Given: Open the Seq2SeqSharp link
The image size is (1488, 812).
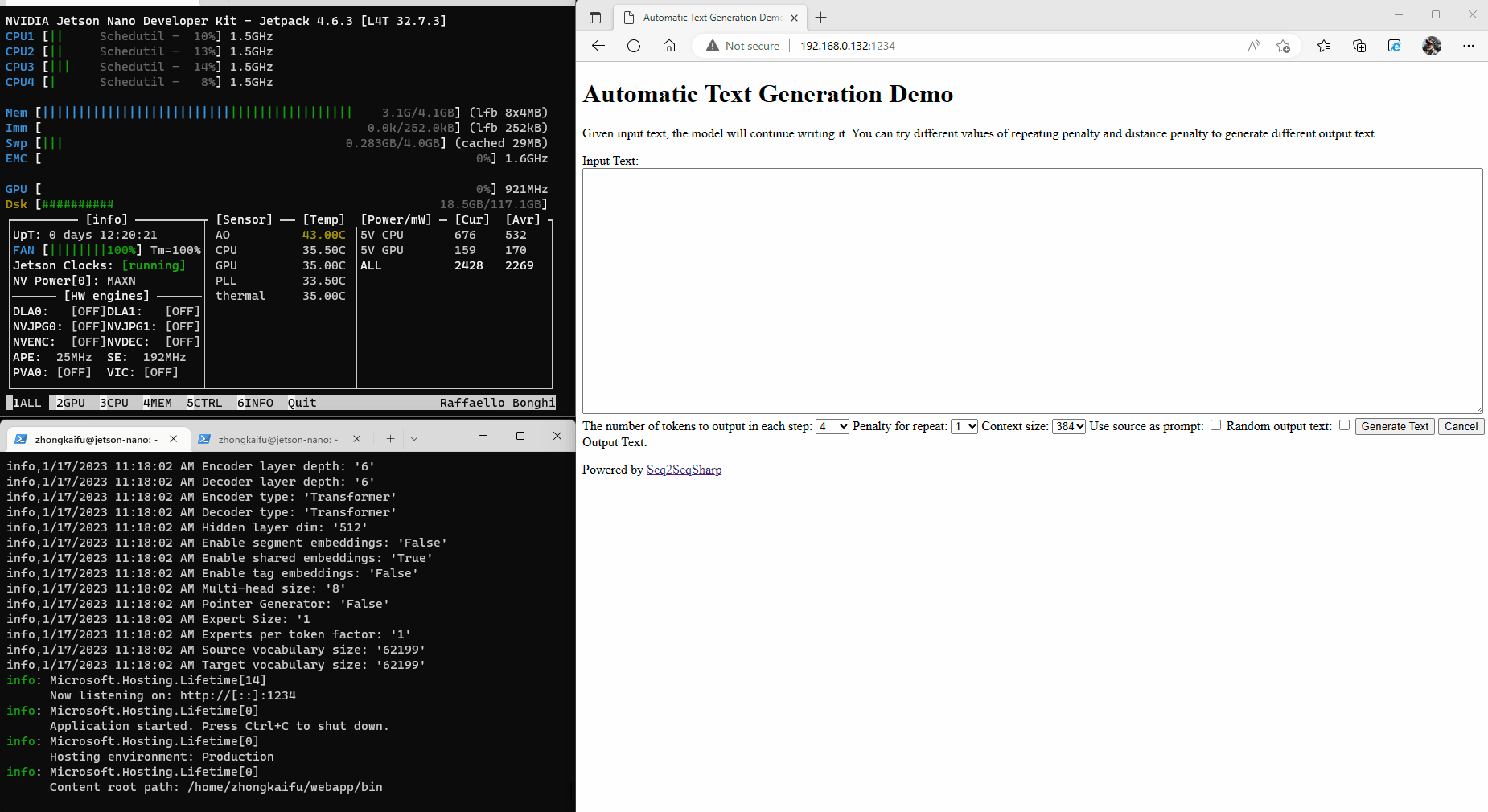Looking at the screenshot, I should coord(684,469).
